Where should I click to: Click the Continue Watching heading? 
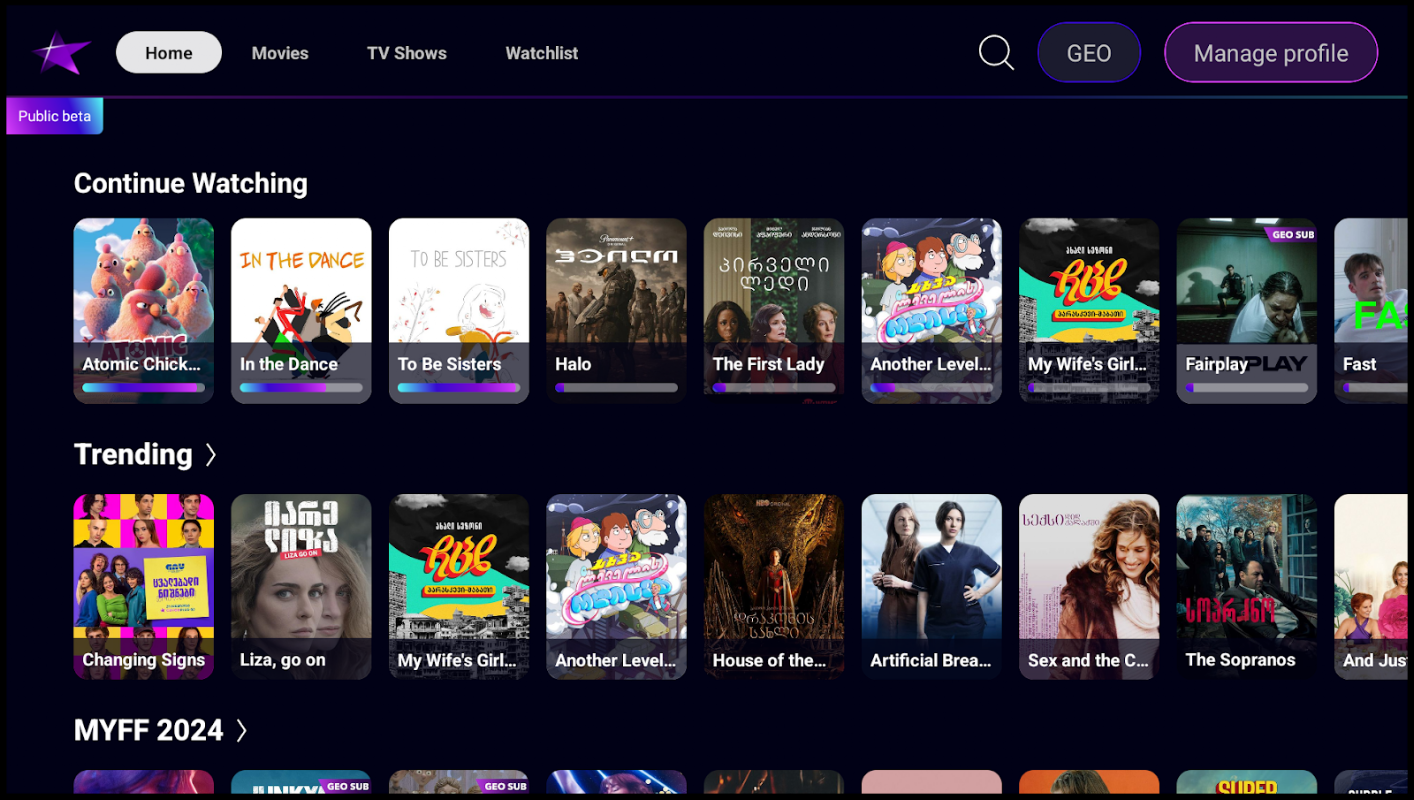tap(191, 183)
